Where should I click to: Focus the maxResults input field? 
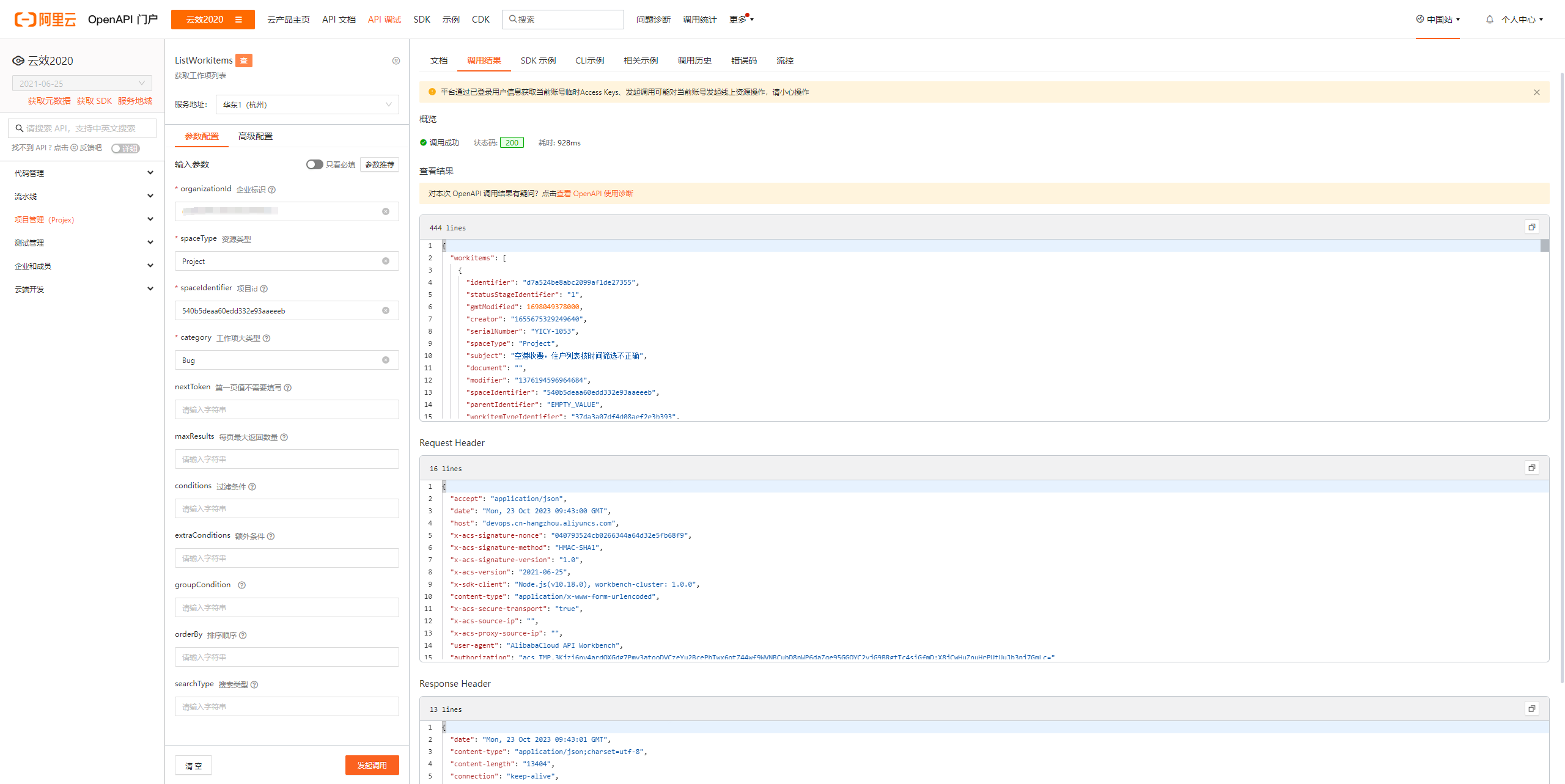287,459
